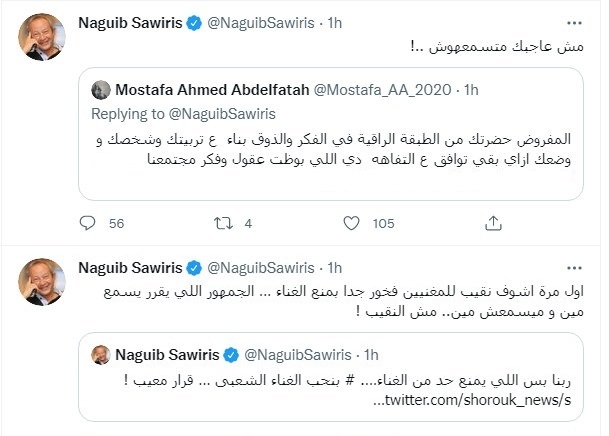This screenshot has height=436, width=609.
Task: Click the reply icon with 56 replies
Action: point(88,224)
